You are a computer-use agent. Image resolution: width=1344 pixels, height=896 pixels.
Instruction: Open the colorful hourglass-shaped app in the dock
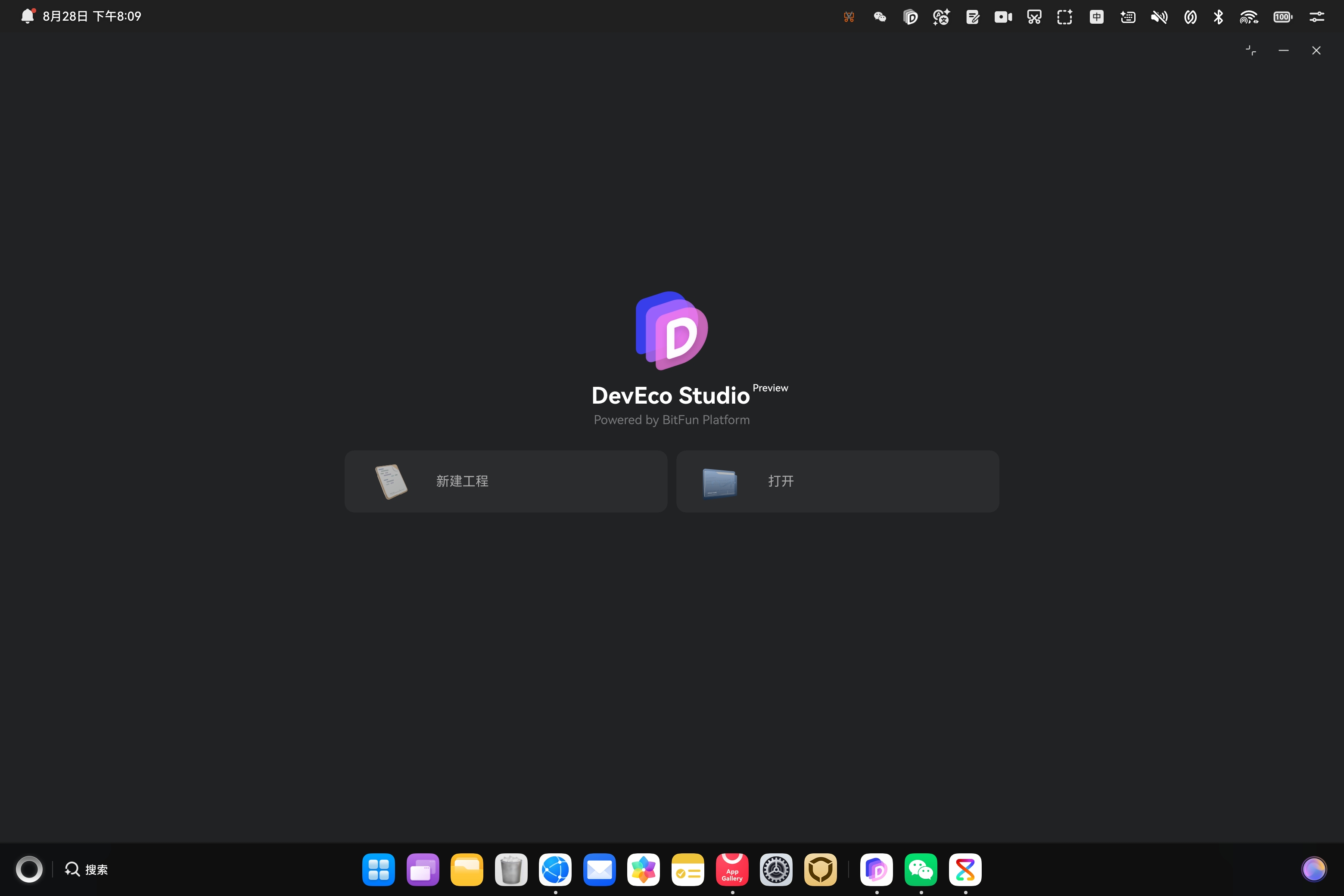[965, 869]
